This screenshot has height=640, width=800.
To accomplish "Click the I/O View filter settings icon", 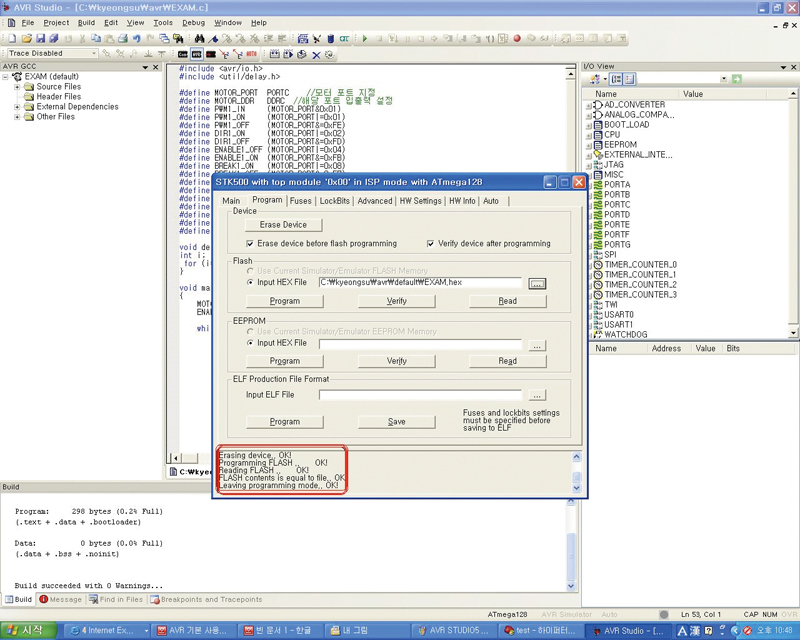I will [x=595, y=79].
